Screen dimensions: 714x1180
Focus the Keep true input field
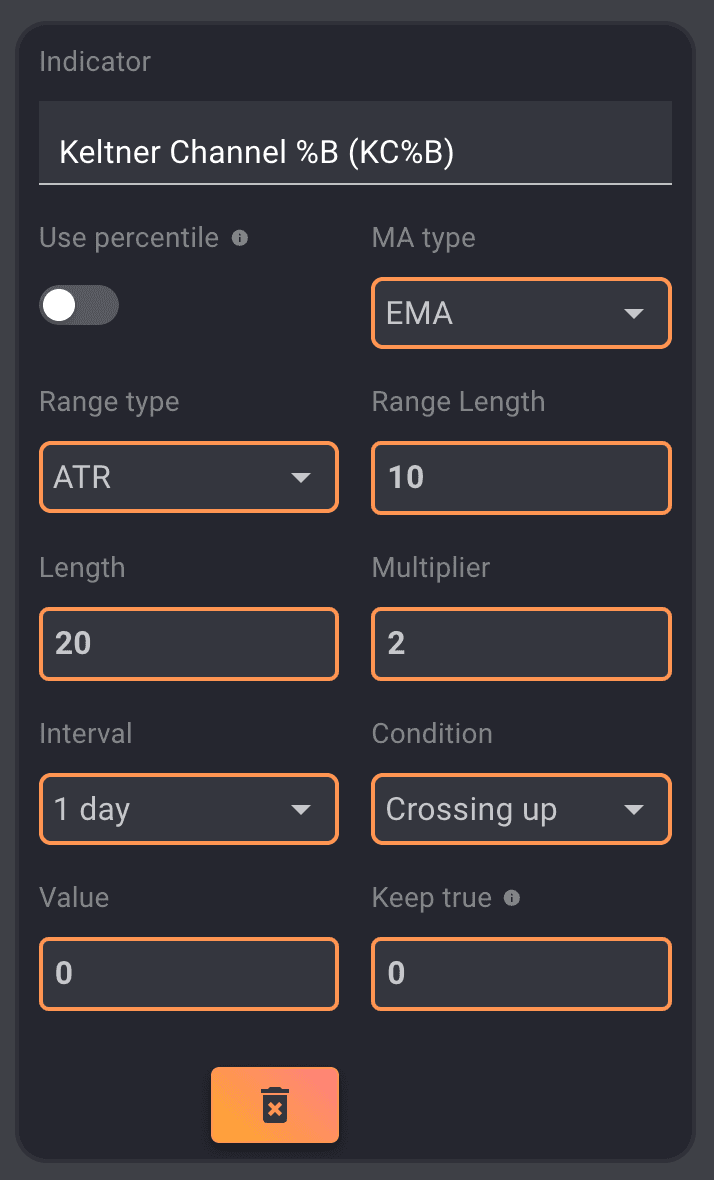tap(521, 973)
